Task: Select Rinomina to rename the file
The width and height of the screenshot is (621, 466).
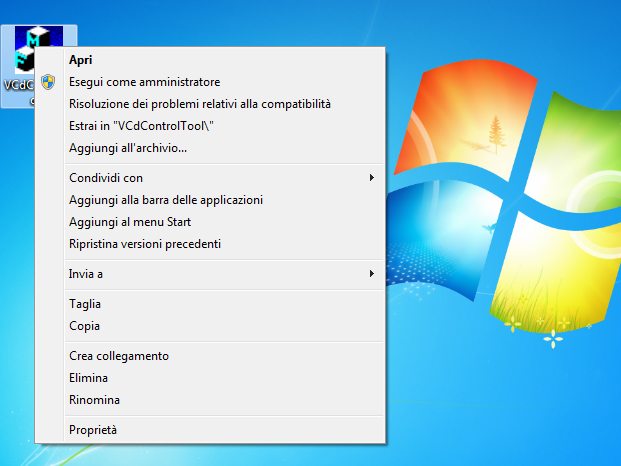Action: pyautogui.click(x=94, y=400)
